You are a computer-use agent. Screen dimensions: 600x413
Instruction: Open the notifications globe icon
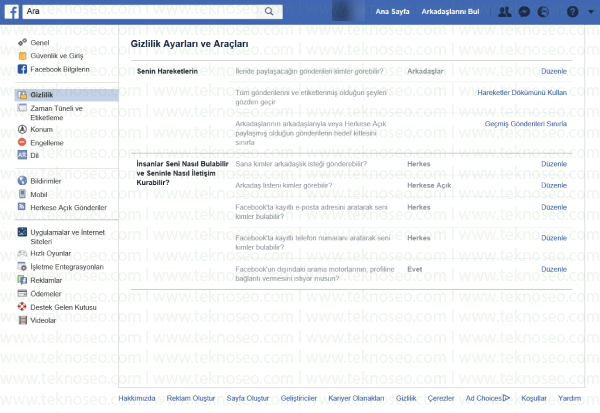543,12
